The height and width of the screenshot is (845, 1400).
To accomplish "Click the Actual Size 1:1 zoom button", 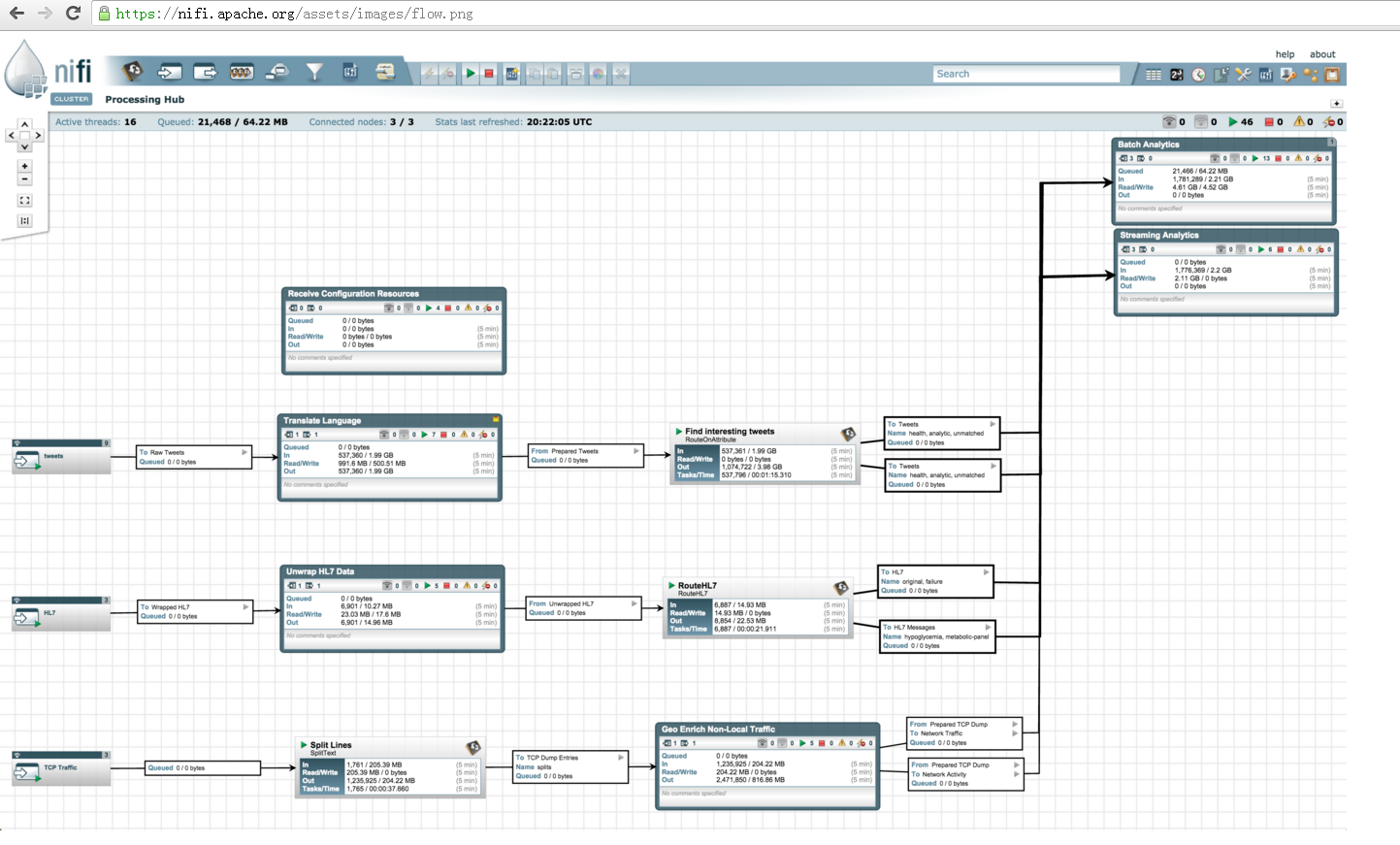I will (24, 221).
